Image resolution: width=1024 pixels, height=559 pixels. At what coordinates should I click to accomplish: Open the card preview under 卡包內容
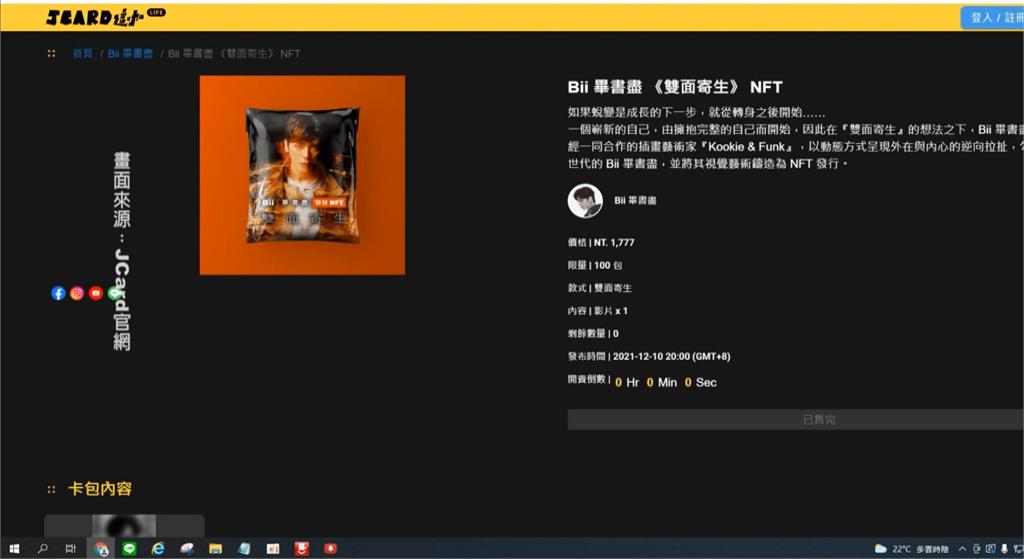[x=124, y=526]
